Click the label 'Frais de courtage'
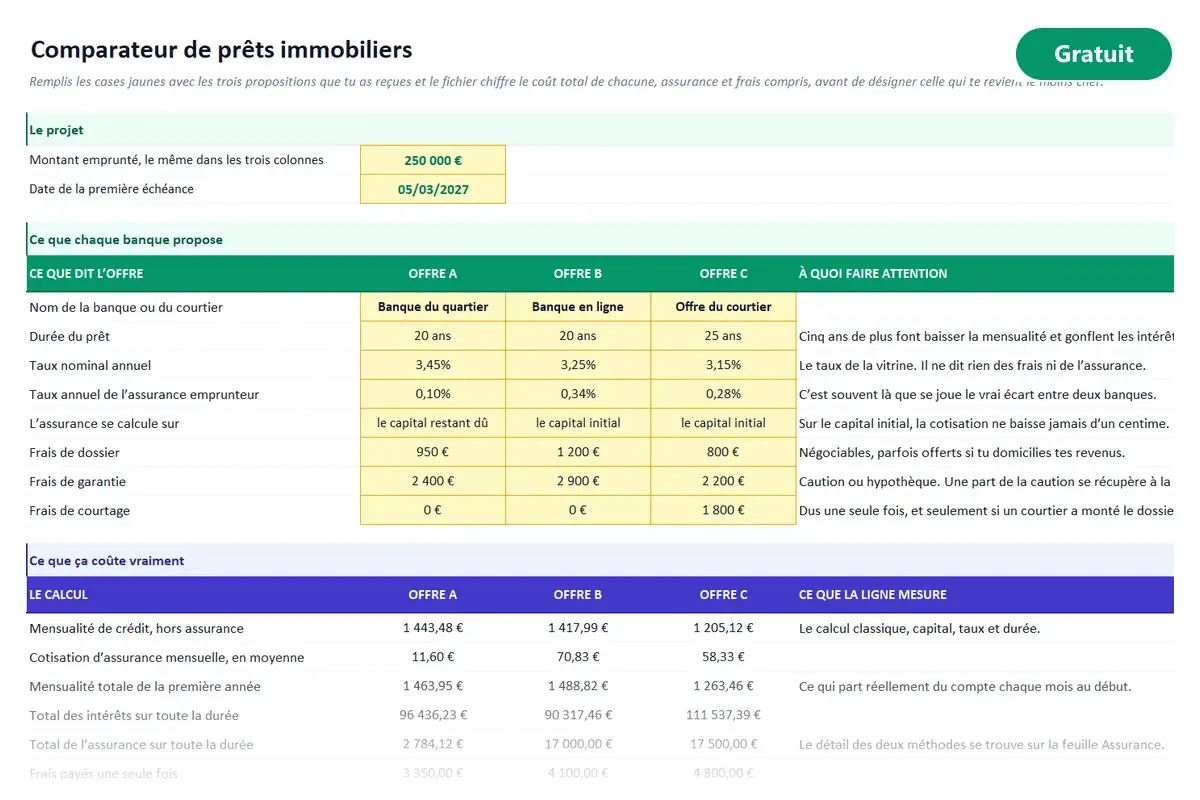Image resolution: width=1200 pixels, height=800 pixels. (x=80, y=511)
